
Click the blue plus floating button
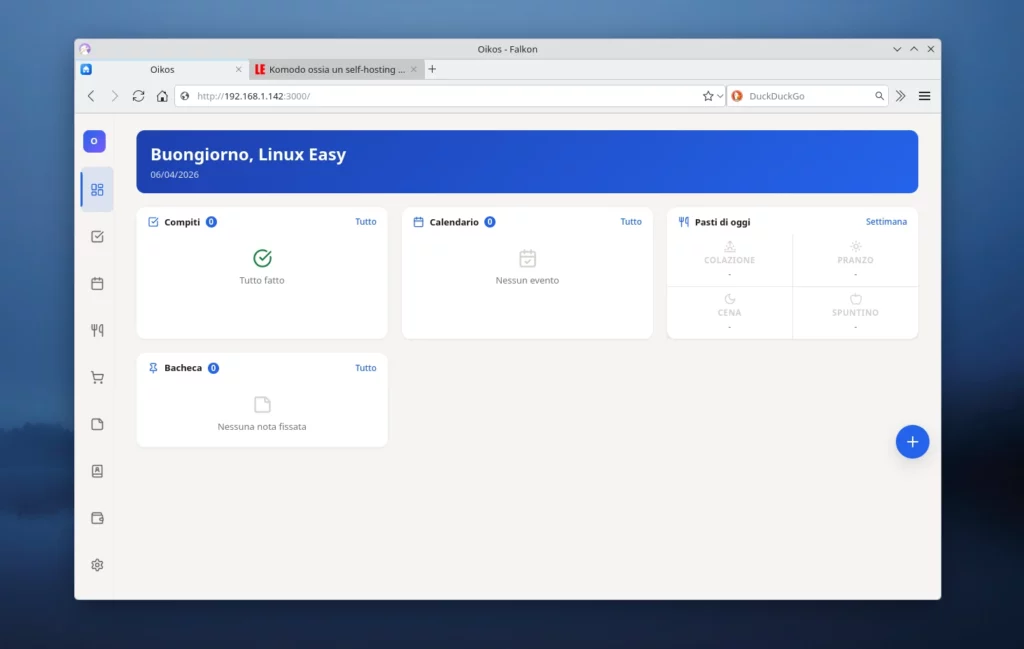coord(912,441)
